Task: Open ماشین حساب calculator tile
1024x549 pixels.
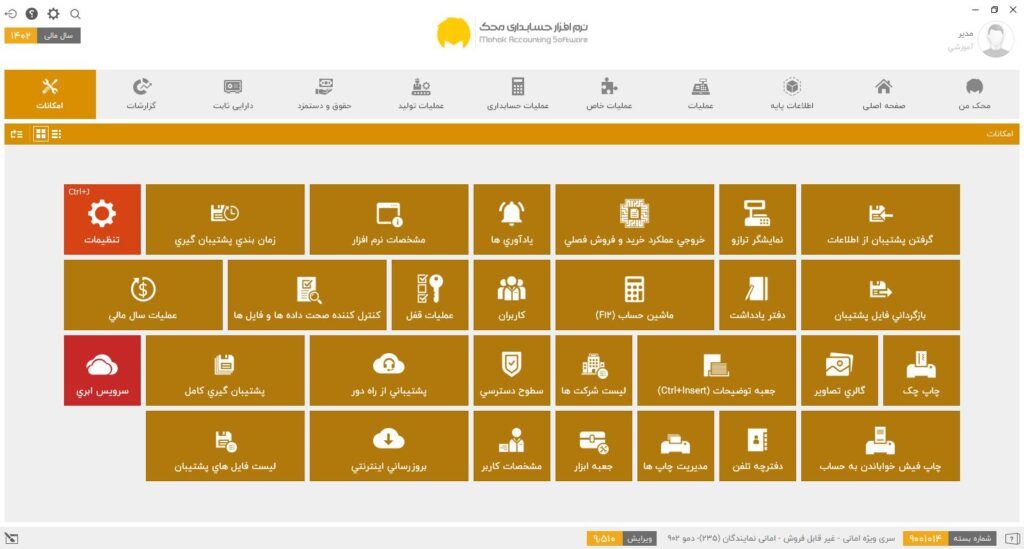Action: click(634, 295)
